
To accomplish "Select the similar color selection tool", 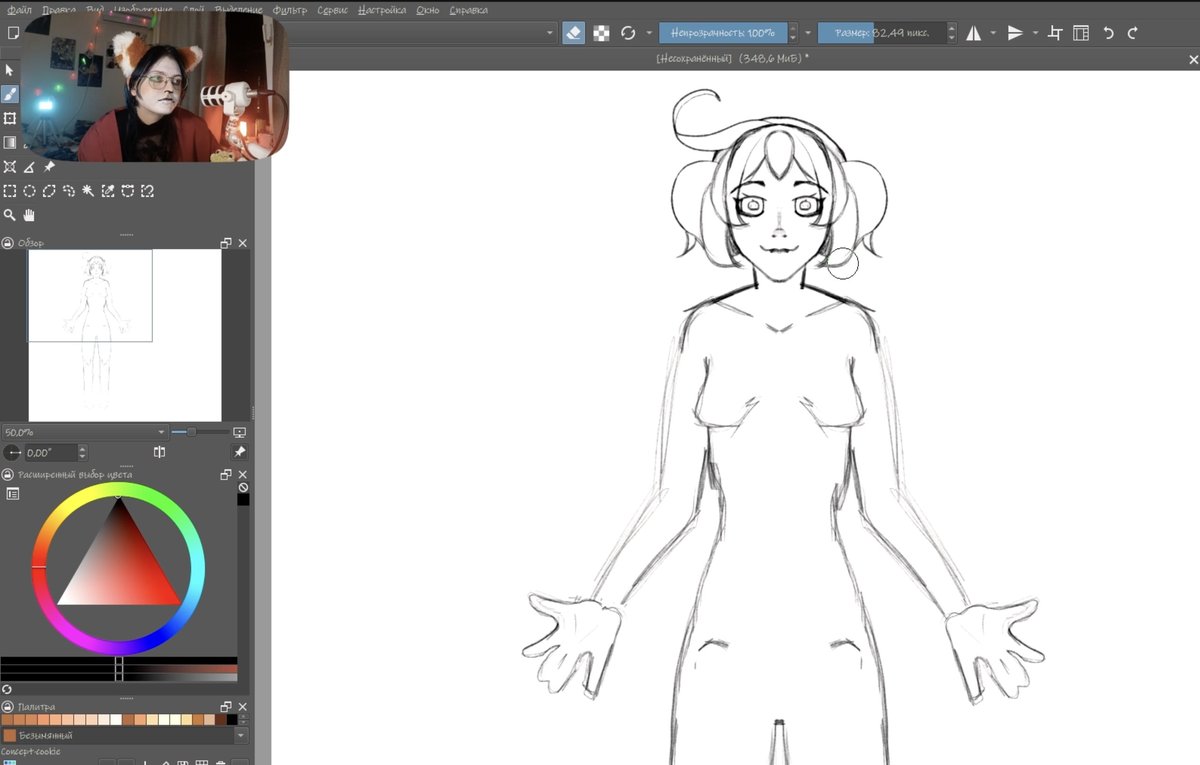I will [108, 191].
